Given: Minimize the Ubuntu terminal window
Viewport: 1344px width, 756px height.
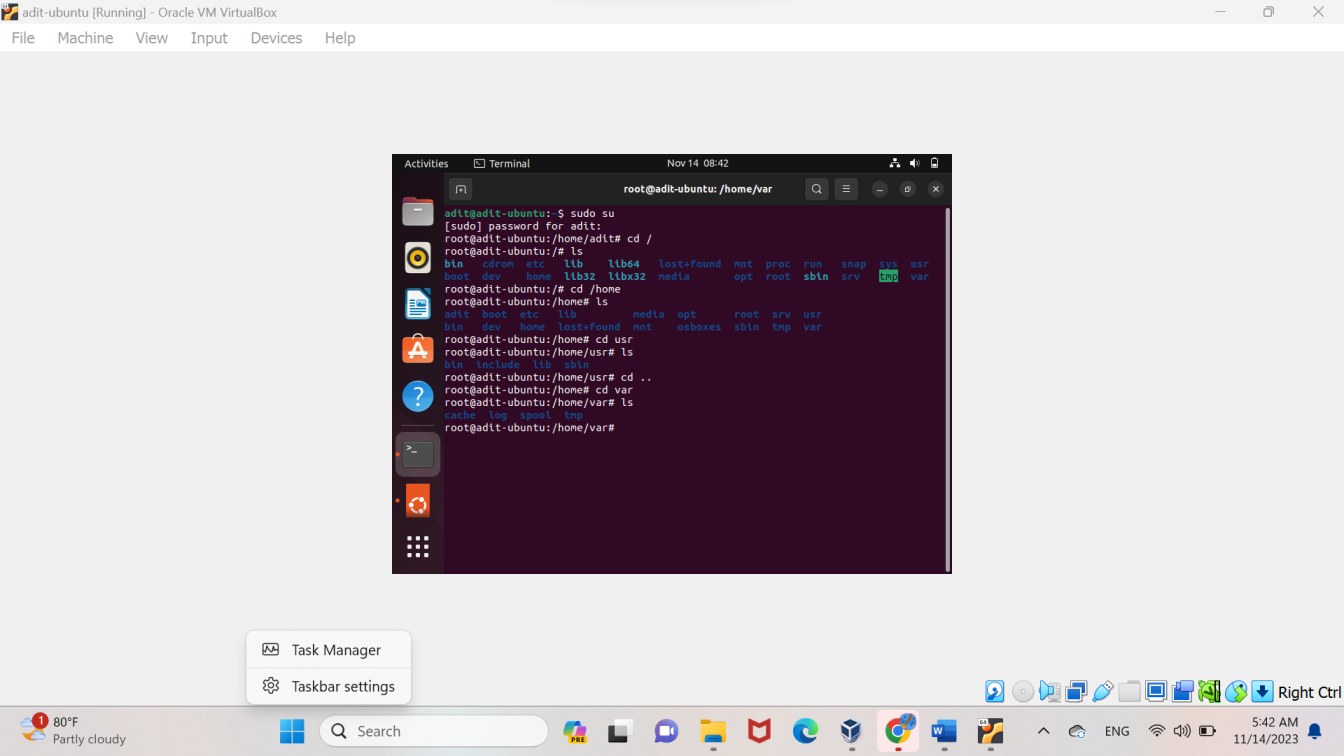Looking at the screenshot, I should point(879,189).
